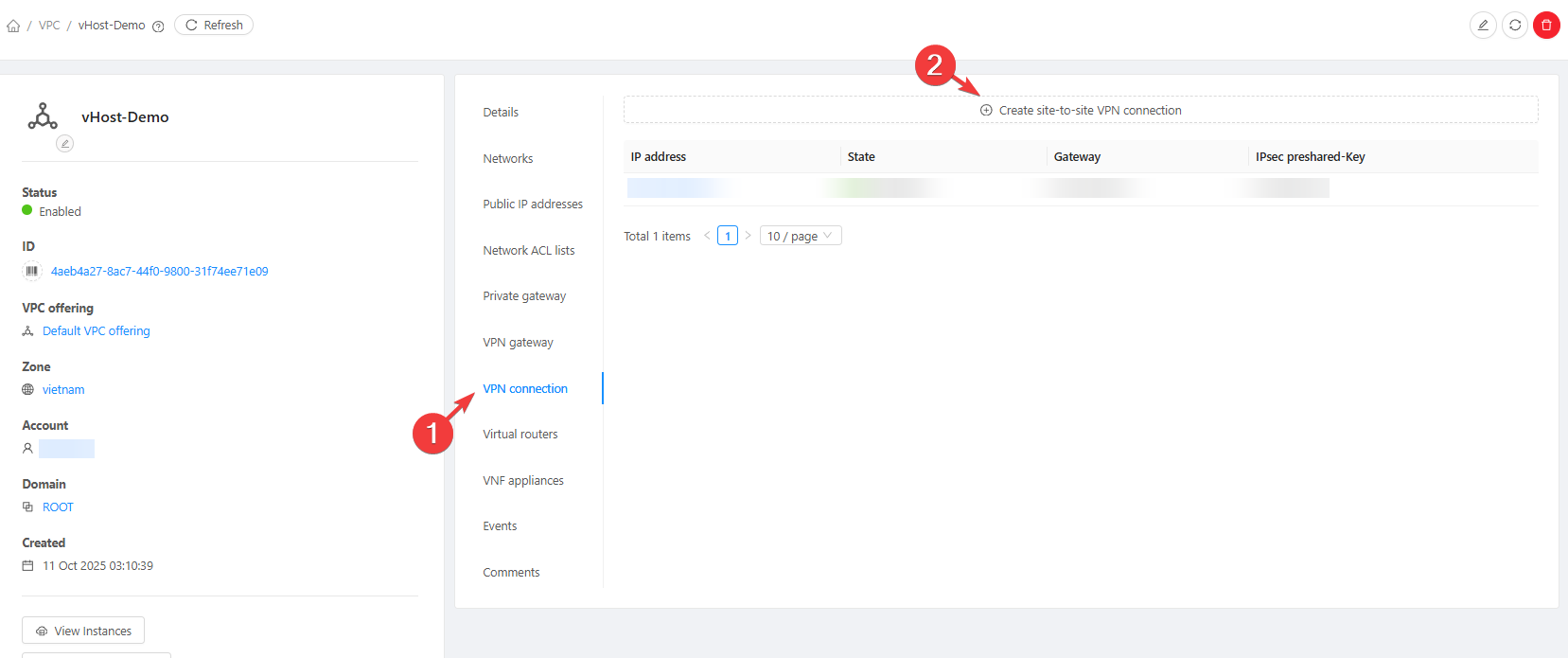Go to next page arrow in pagination

click(x=748, y=236)
